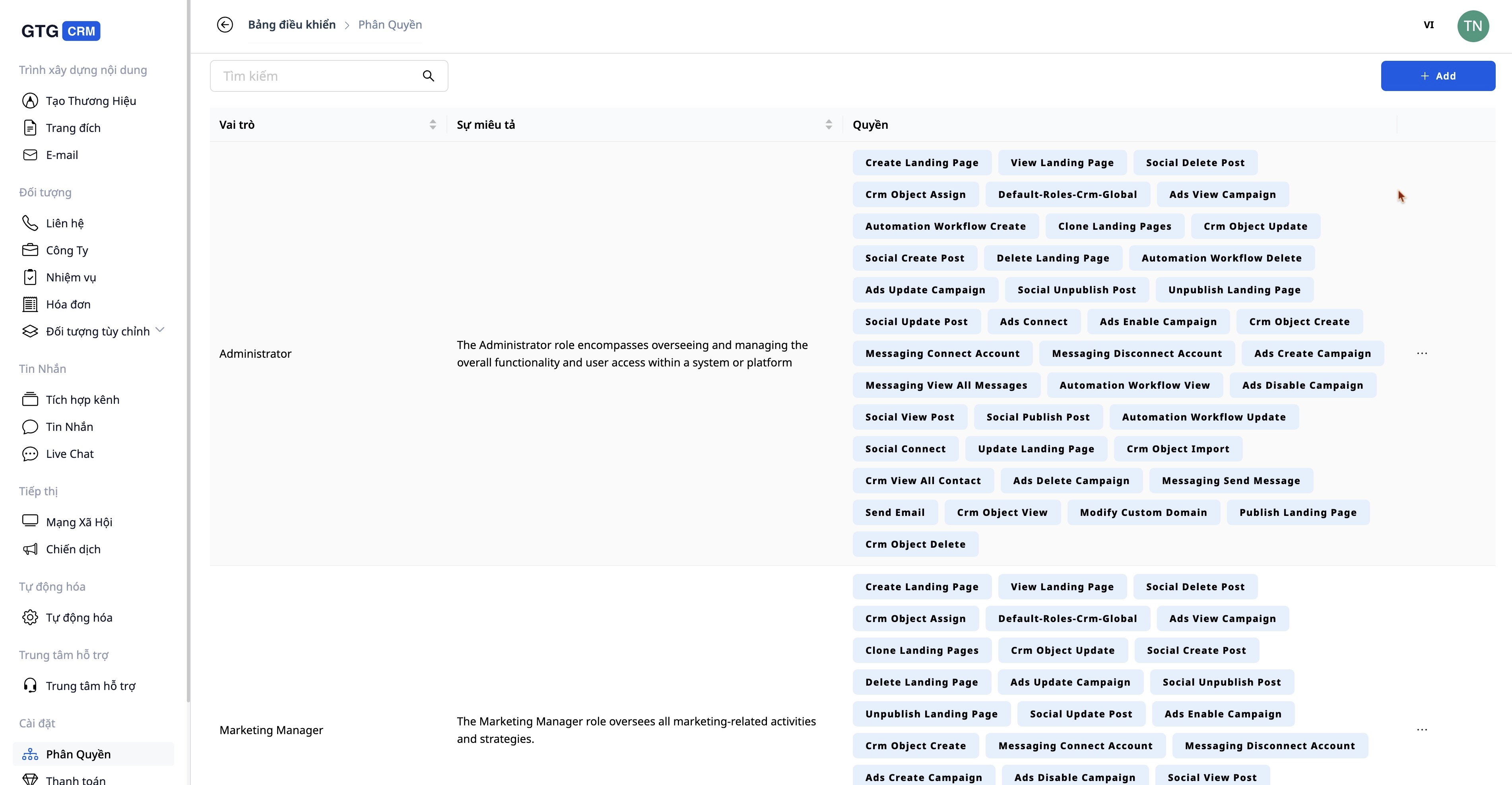
Task: Sort by the Vai trò column
Action: (433, 124)
